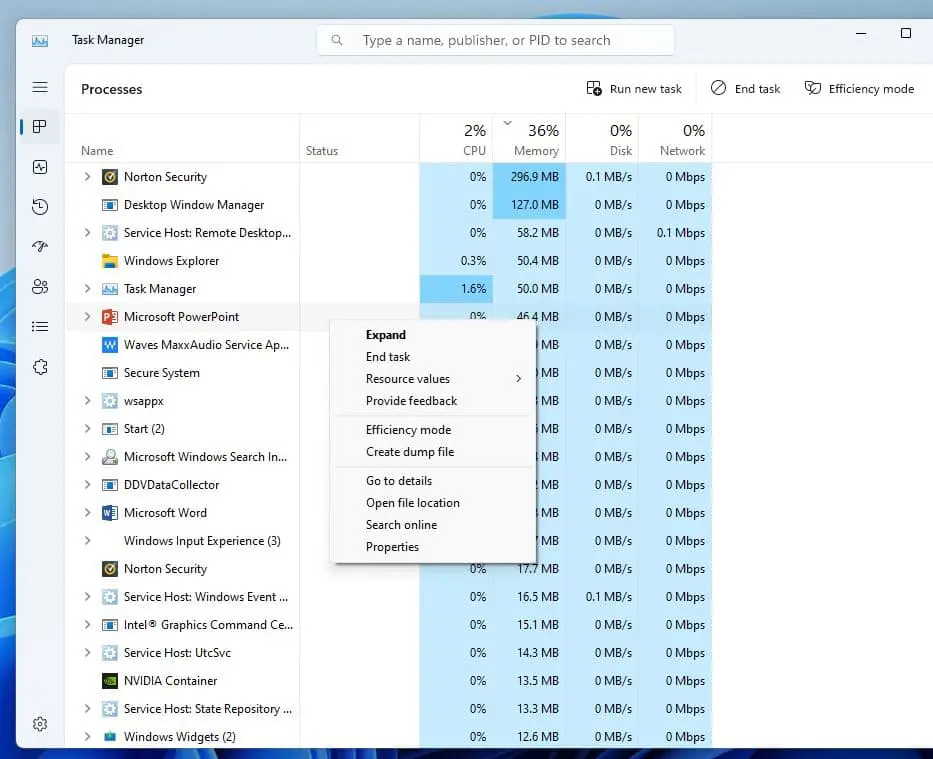Open the Details list sidebar icon

coord(40,327)
